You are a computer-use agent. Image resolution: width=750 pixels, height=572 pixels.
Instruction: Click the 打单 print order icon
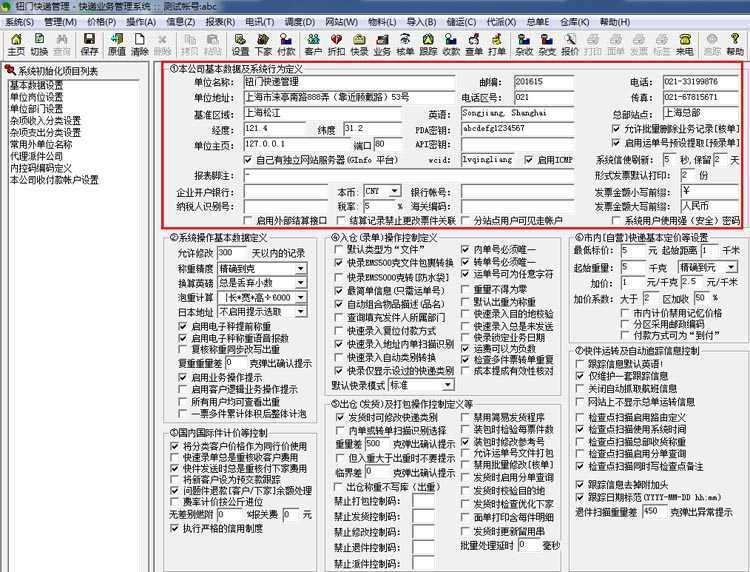point(497,44)
